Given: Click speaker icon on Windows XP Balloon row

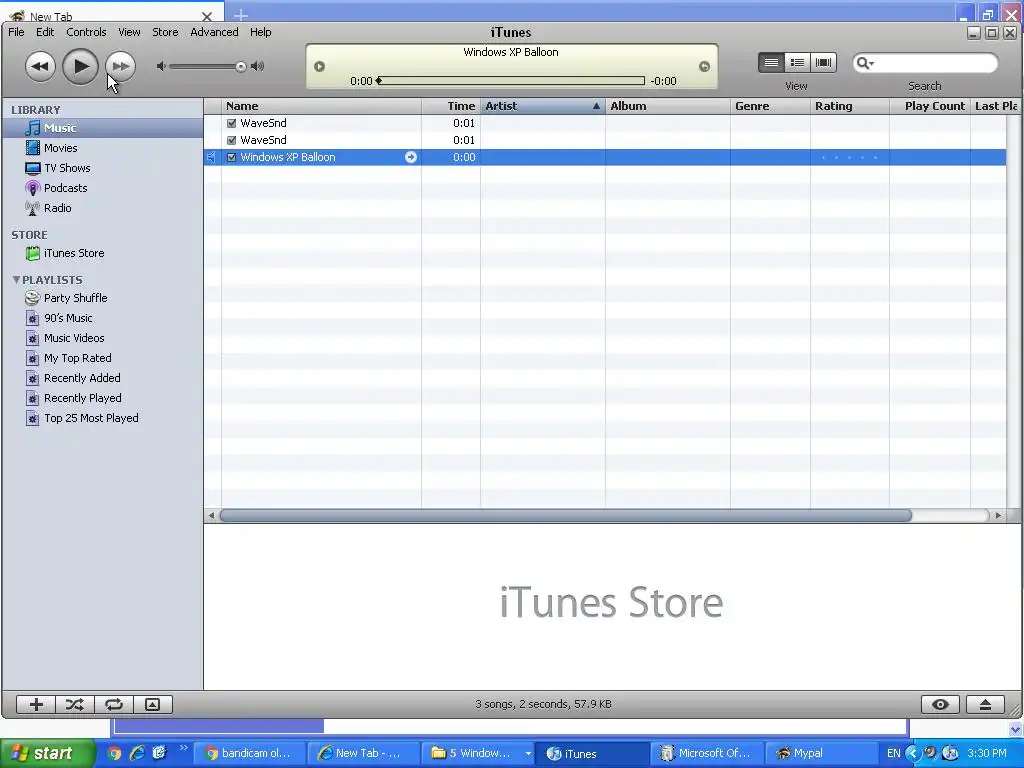Looking at the screenshot, I should point(212,157).
